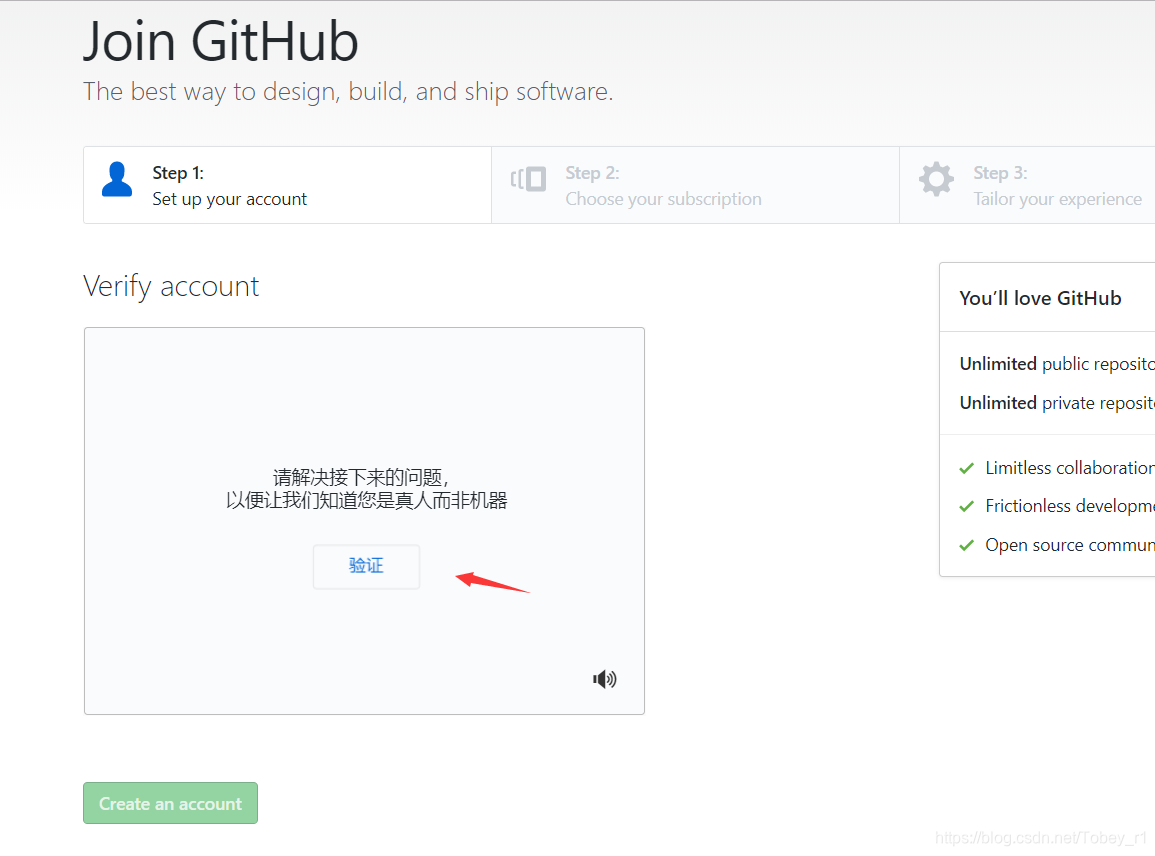The height and width of the screenshot is (856, 1155).
Task: Click the Unlimited public repositories text
Action: (x=1057, y=364)
